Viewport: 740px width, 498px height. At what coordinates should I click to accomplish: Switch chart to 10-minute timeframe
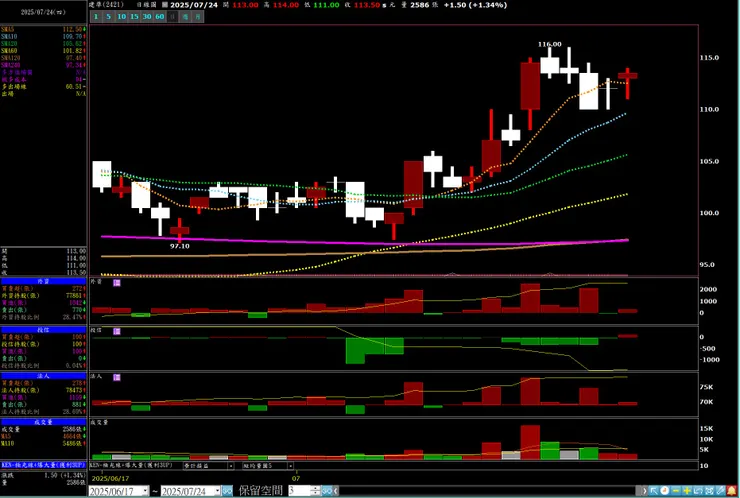121,17
